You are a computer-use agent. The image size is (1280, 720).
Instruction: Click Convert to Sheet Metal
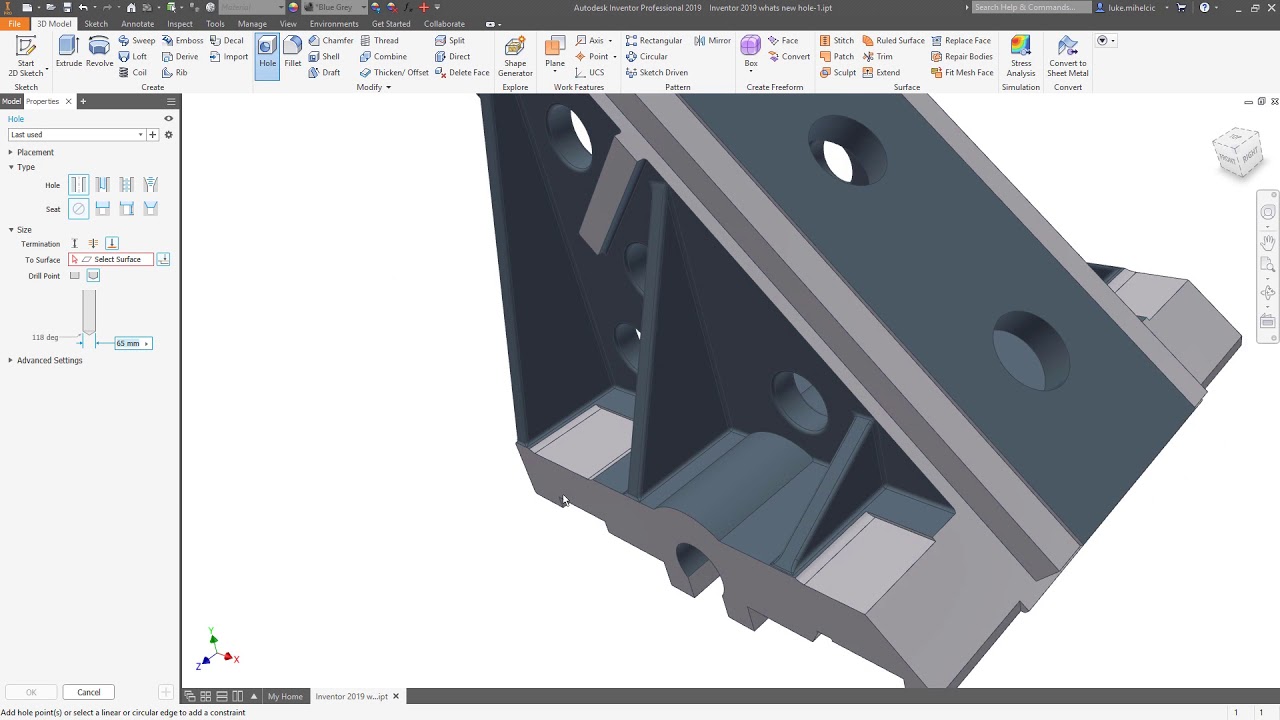tap(1068, 56)
